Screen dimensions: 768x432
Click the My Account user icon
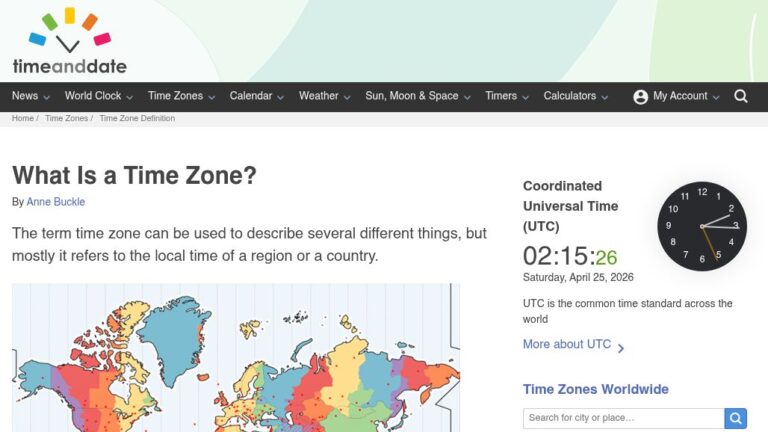tap(641, 97)
